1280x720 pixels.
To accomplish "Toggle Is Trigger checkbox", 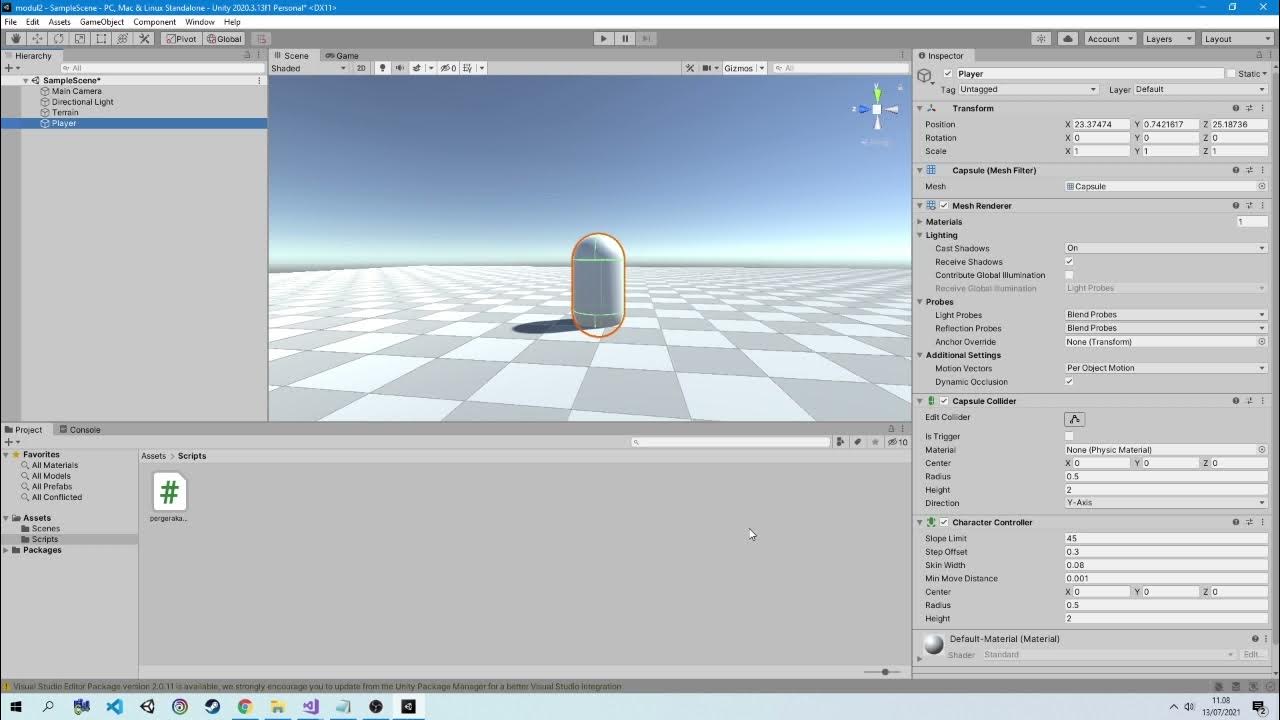I will click(x=1069, y=436).
